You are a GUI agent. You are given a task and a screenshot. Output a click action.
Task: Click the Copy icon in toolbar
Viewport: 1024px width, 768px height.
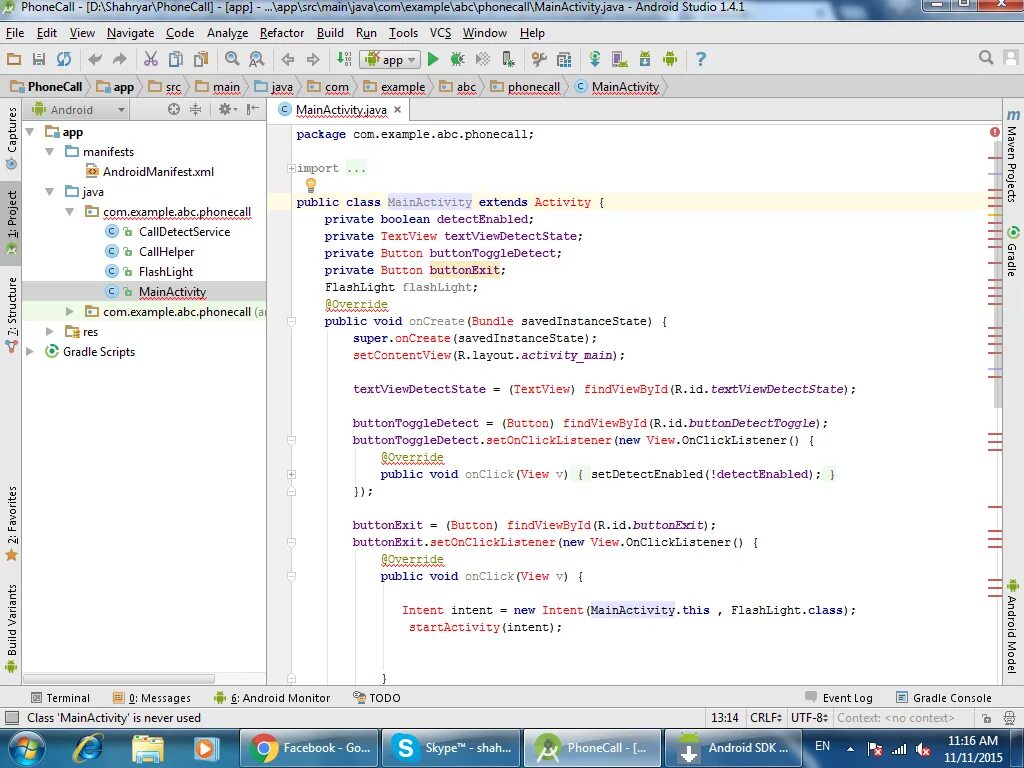pyautogui.click(x=176, y=59)
